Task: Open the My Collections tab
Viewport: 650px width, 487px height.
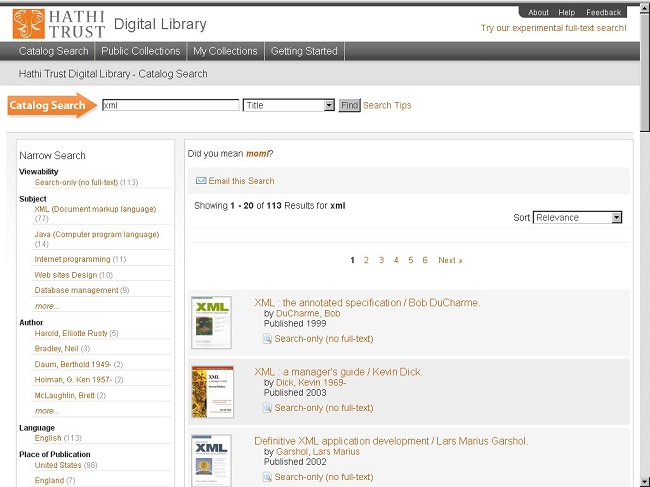Action: [x=225, y=51]
